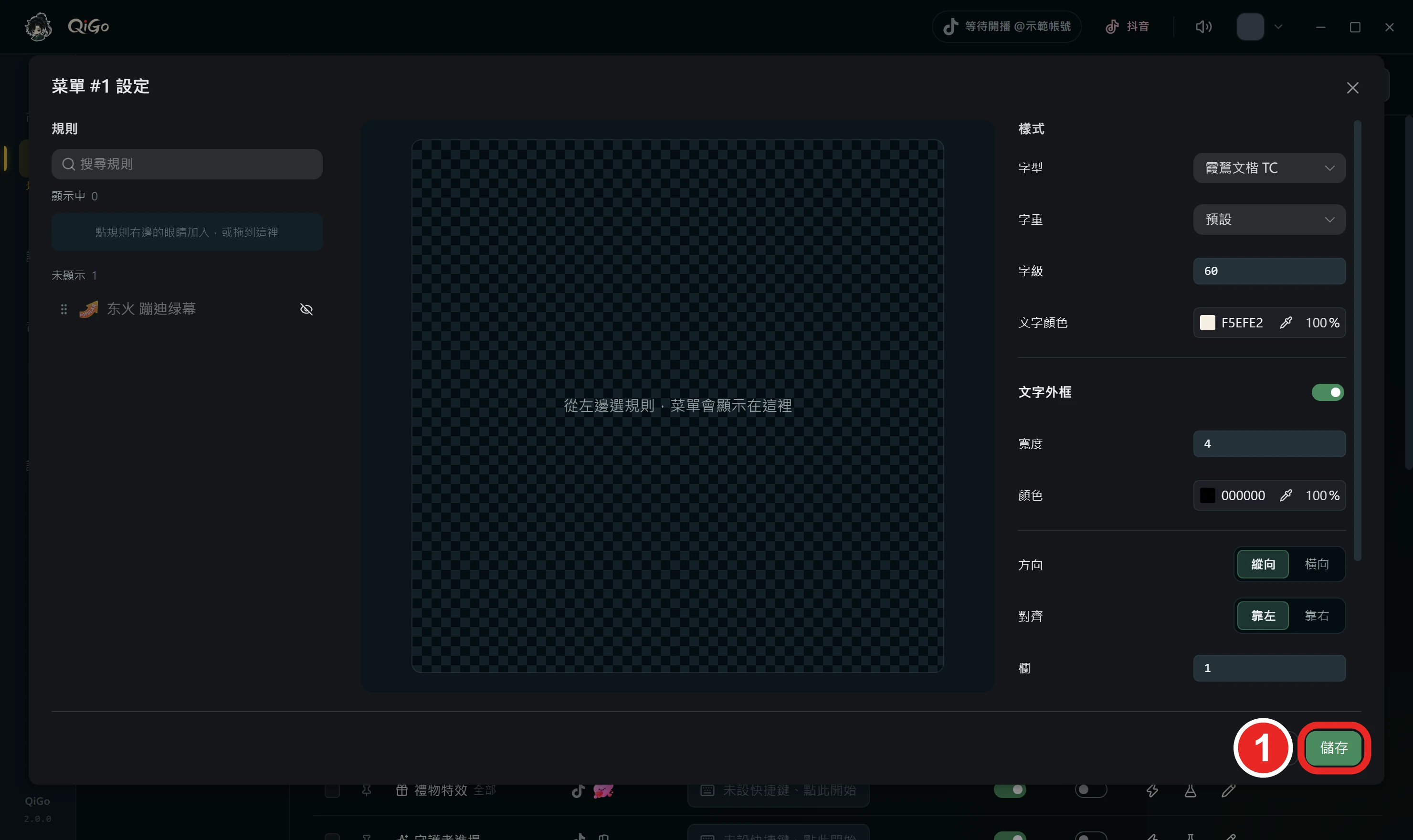This screenshot has width=1413, height=840.
Task: Click the 文字顏色 F5EFE2 color swatch
Action: [1207, 323]
